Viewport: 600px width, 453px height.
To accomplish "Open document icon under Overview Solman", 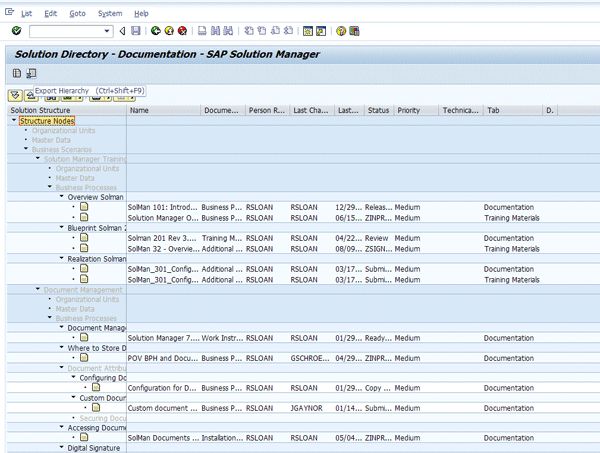I will pyautogui.click(x=84, y=207).
